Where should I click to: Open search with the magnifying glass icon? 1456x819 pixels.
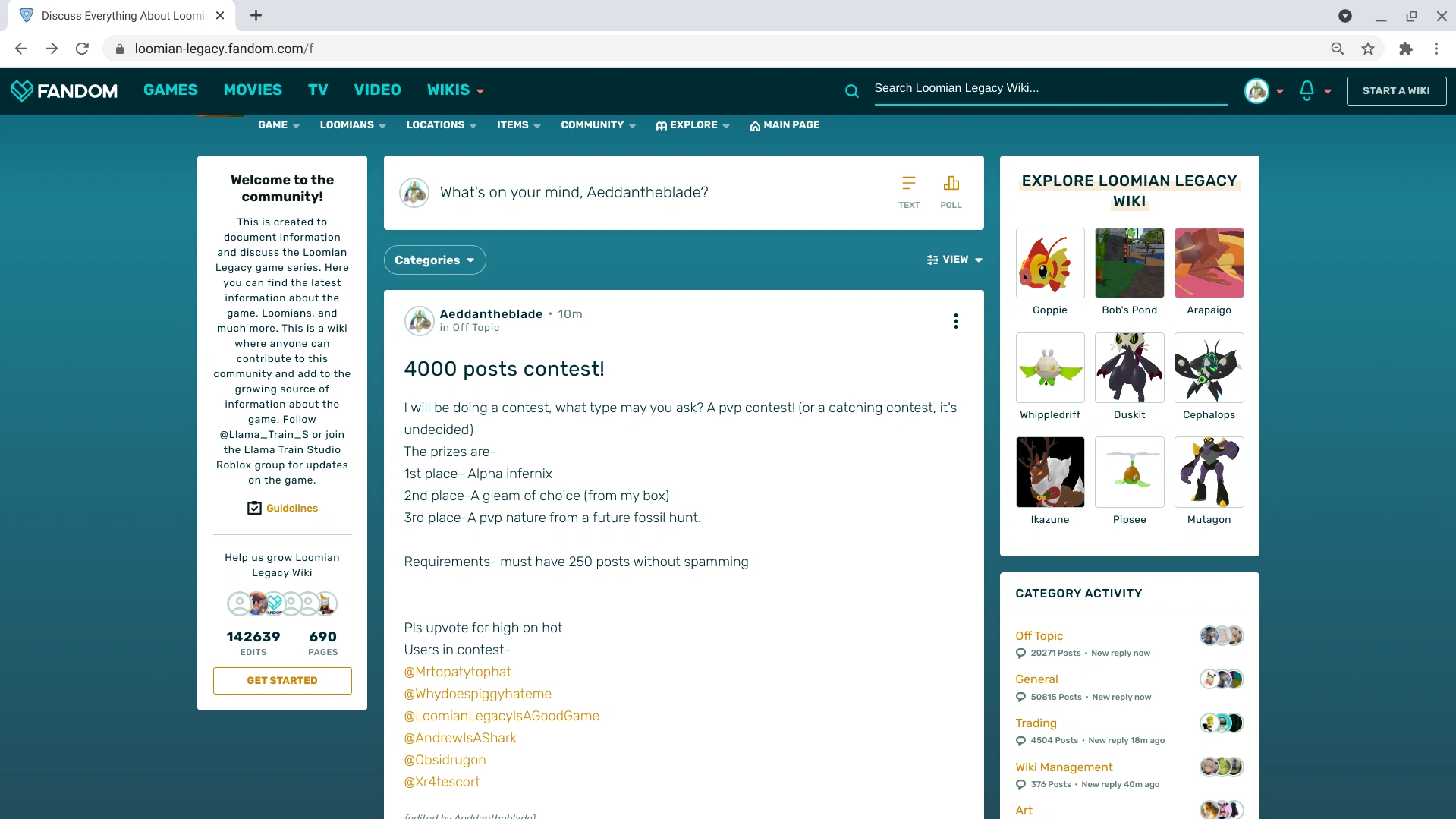click(851, 90)
